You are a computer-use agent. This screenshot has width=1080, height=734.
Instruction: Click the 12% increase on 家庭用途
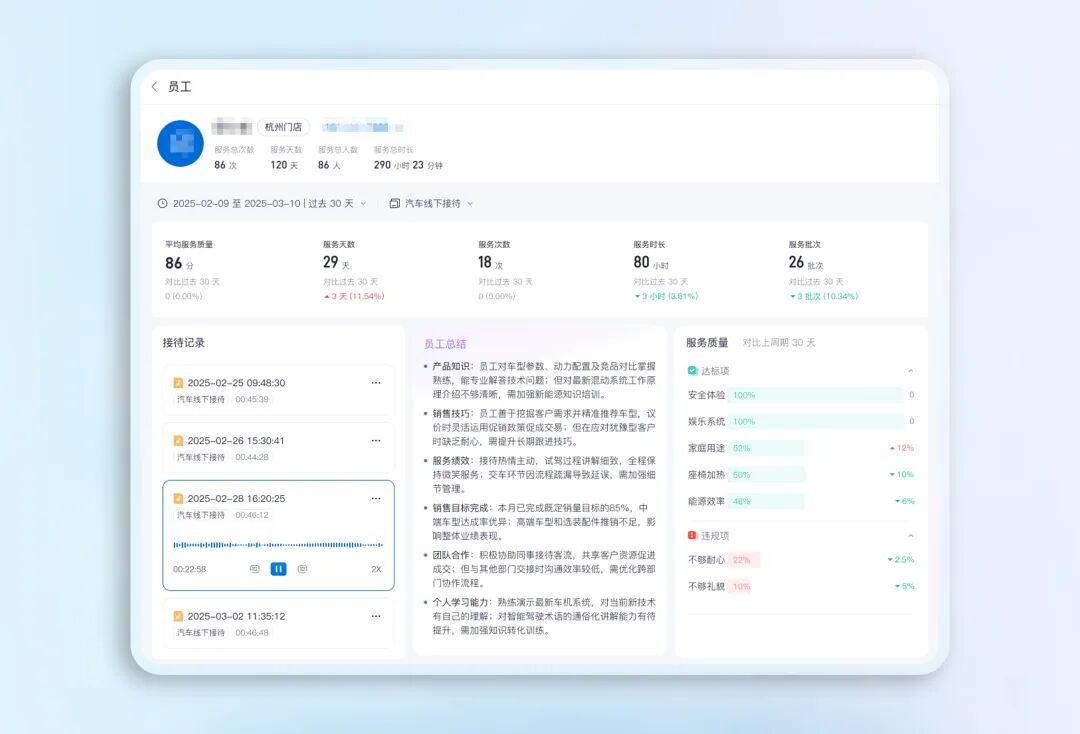tap(902, 448)
